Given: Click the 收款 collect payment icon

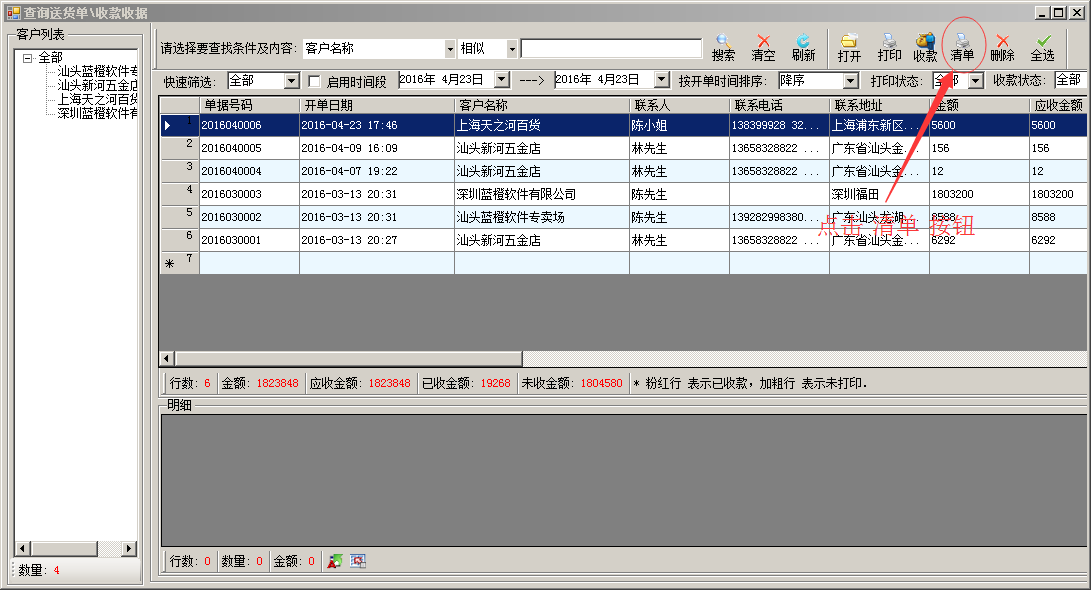Looking at the screenshot, I should point(925,47).
